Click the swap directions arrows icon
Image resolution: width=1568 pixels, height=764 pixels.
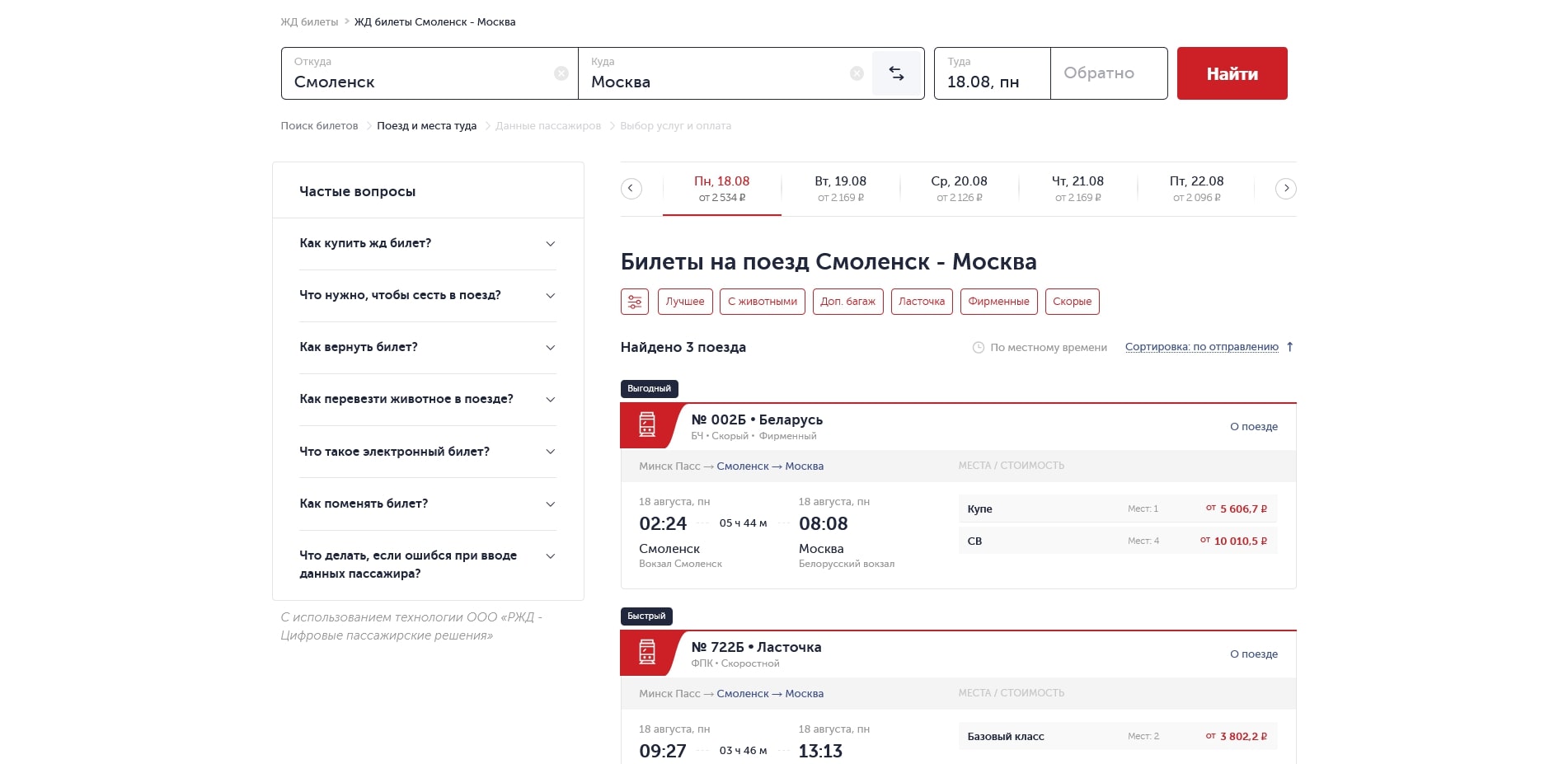[x=898, y=73]
